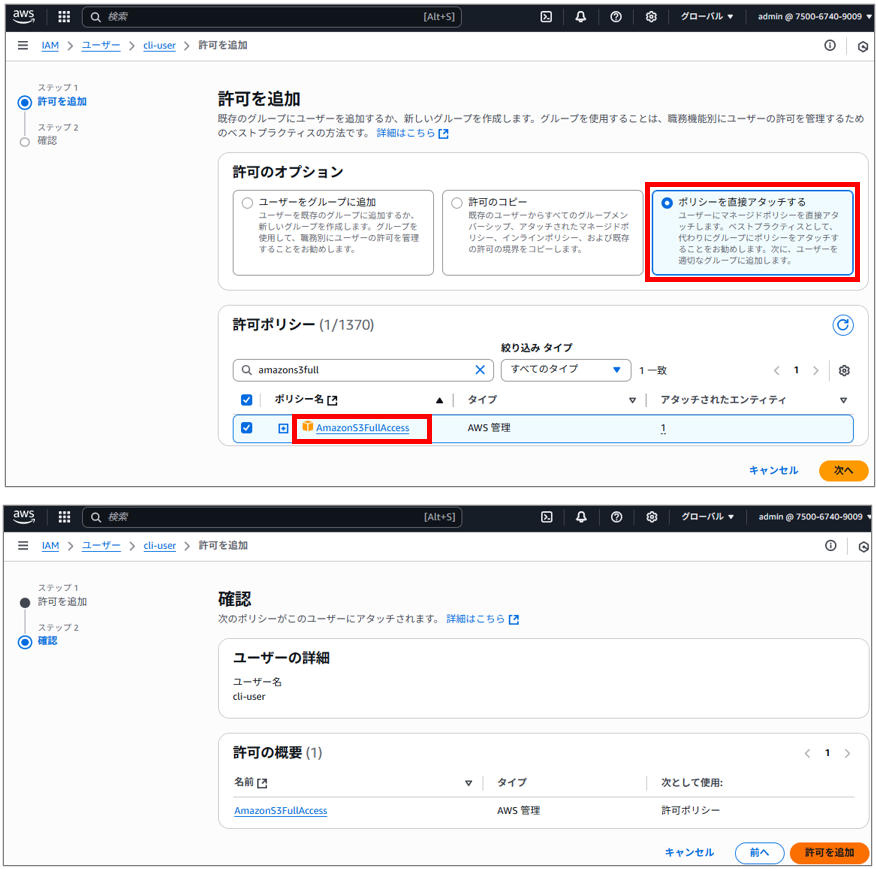Image resolution: width=876 pixels, height=869 pixels.
Task: Go to next page of policy list
Action: 816,371
